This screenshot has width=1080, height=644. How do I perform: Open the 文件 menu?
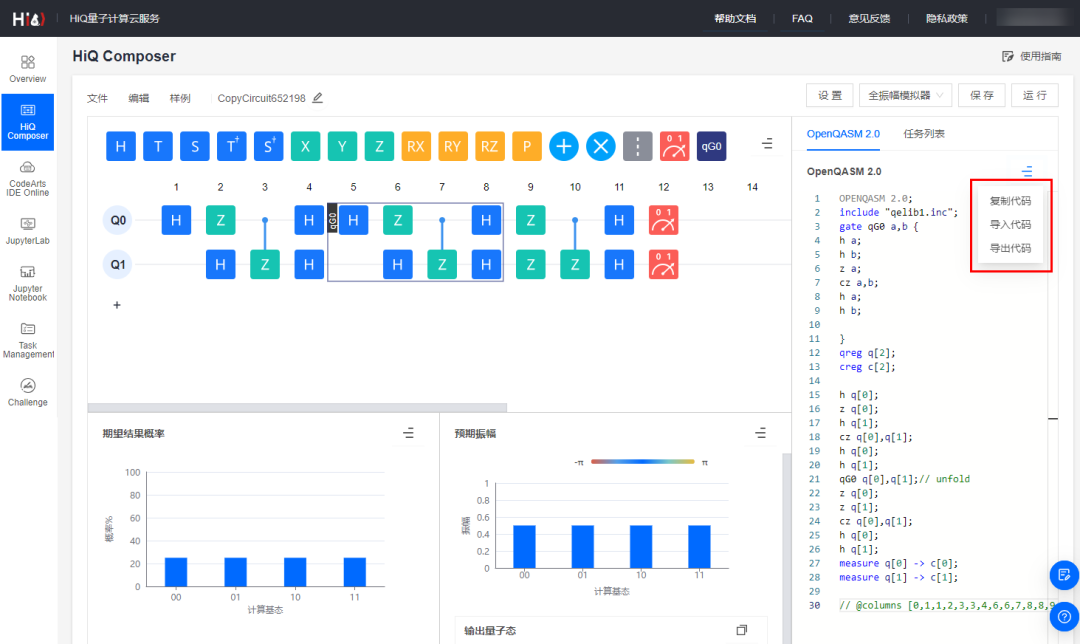point(97,98)
